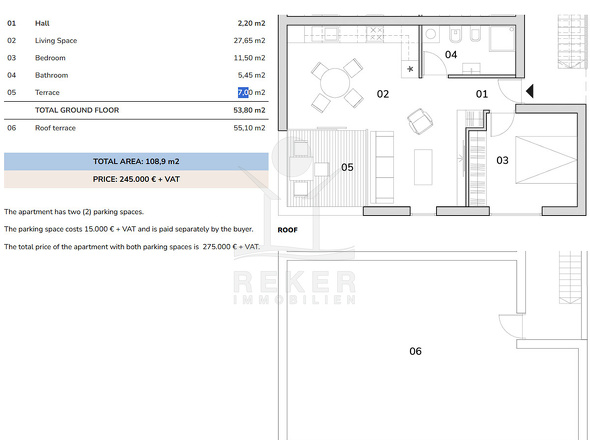Click the Living Space row label

(56, 41)
